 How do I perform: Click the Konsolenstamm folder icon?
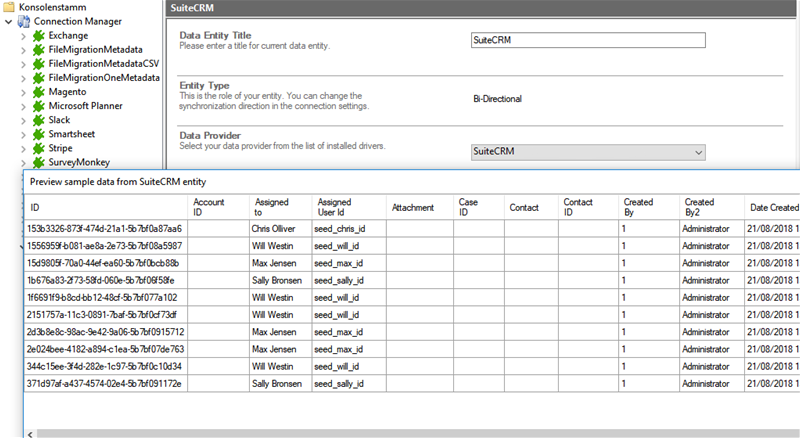click(9, 7)
